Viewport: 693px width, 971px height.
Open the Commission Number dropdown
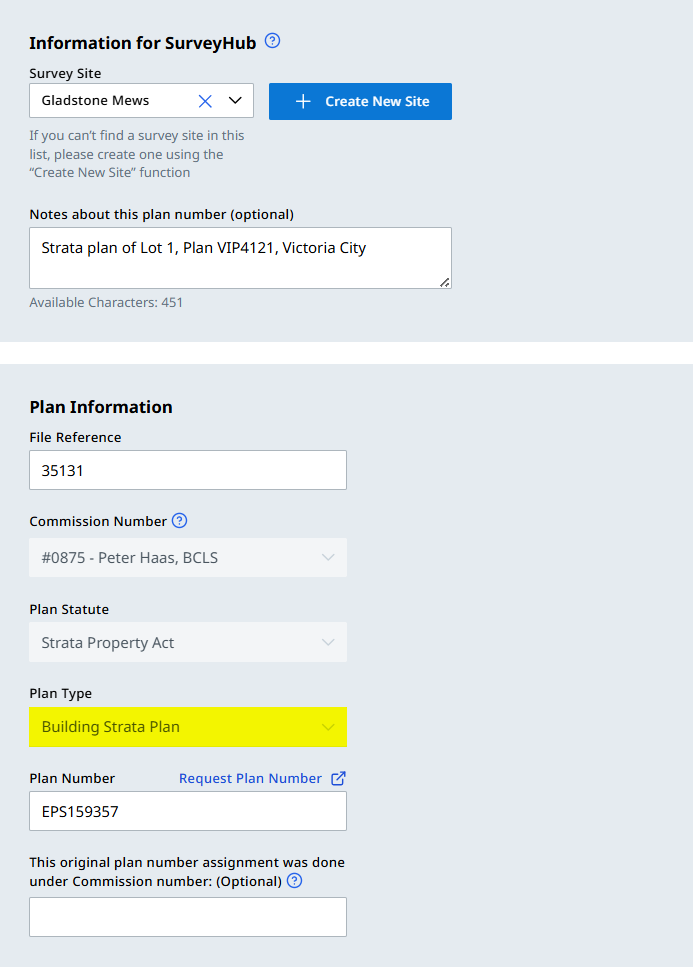[x=188, y=558]
